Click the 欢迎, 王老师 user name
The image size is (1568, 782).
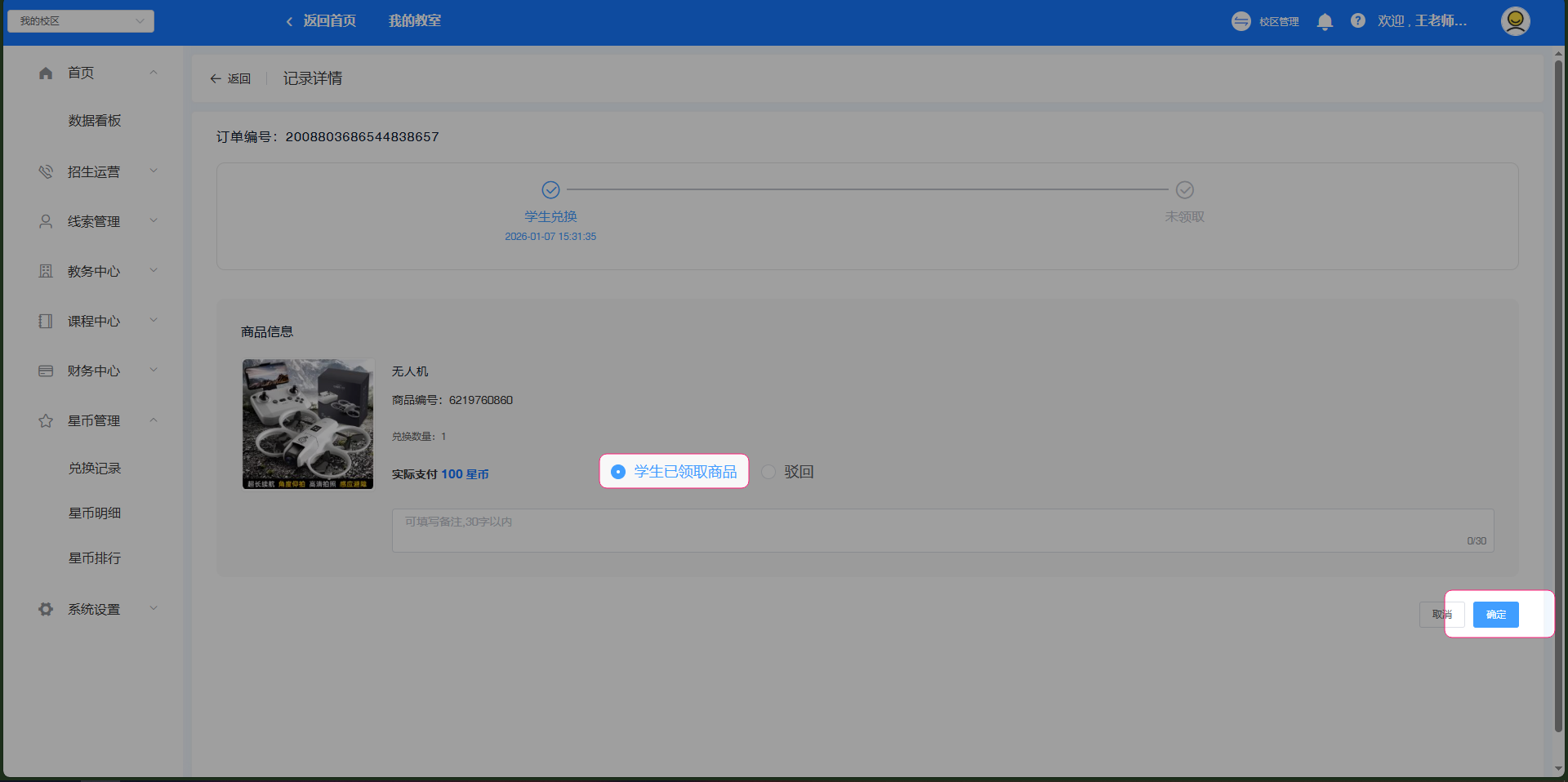pyautogui.click(x=1422, y=21)
